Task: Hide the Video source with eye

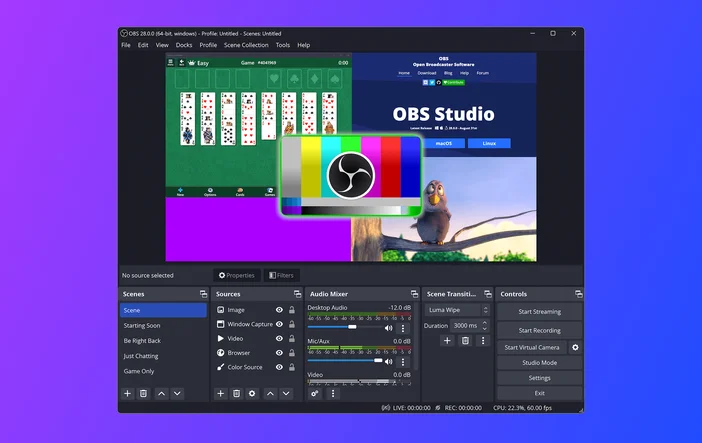Action: 279,338
